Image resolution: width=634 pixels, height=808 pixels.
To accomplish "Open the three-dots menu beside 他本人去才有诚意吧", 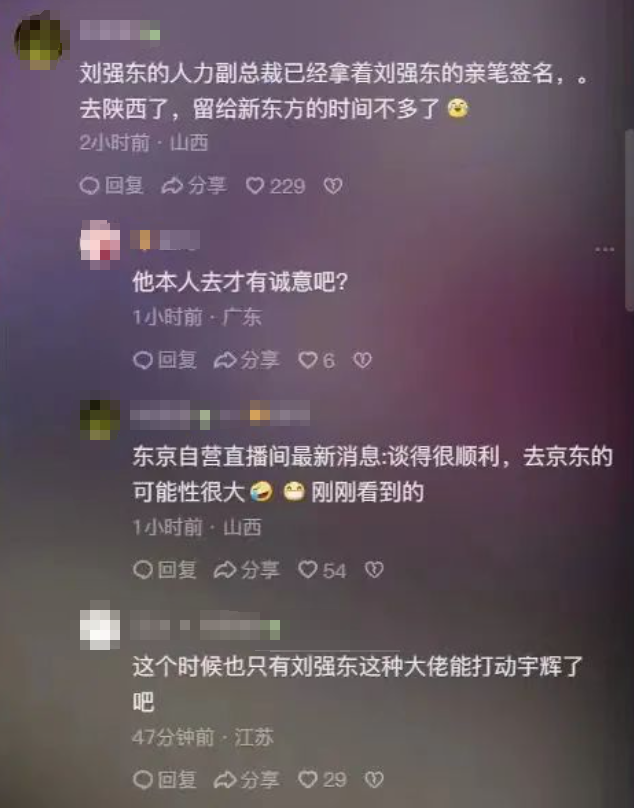I will coord(604,249).
